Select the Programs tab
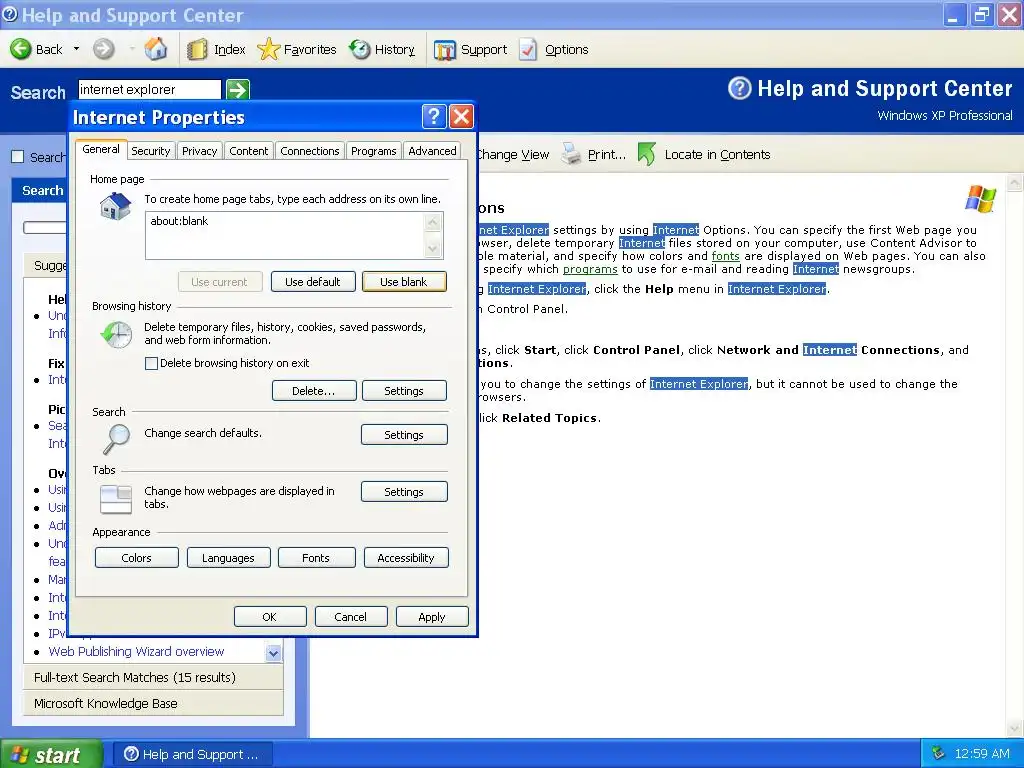This screenshot has height=768, width=1024. click(374, 151)
